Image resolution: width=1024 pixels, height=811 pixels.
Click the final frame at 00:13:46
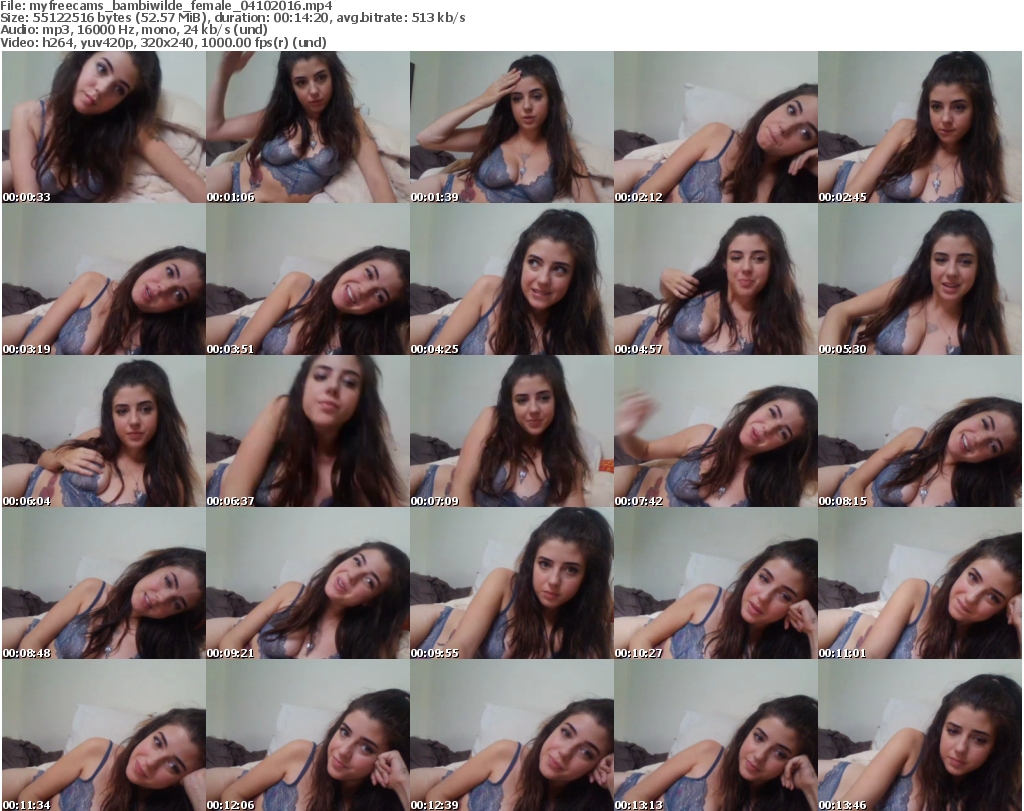click(x=919, y=737)
